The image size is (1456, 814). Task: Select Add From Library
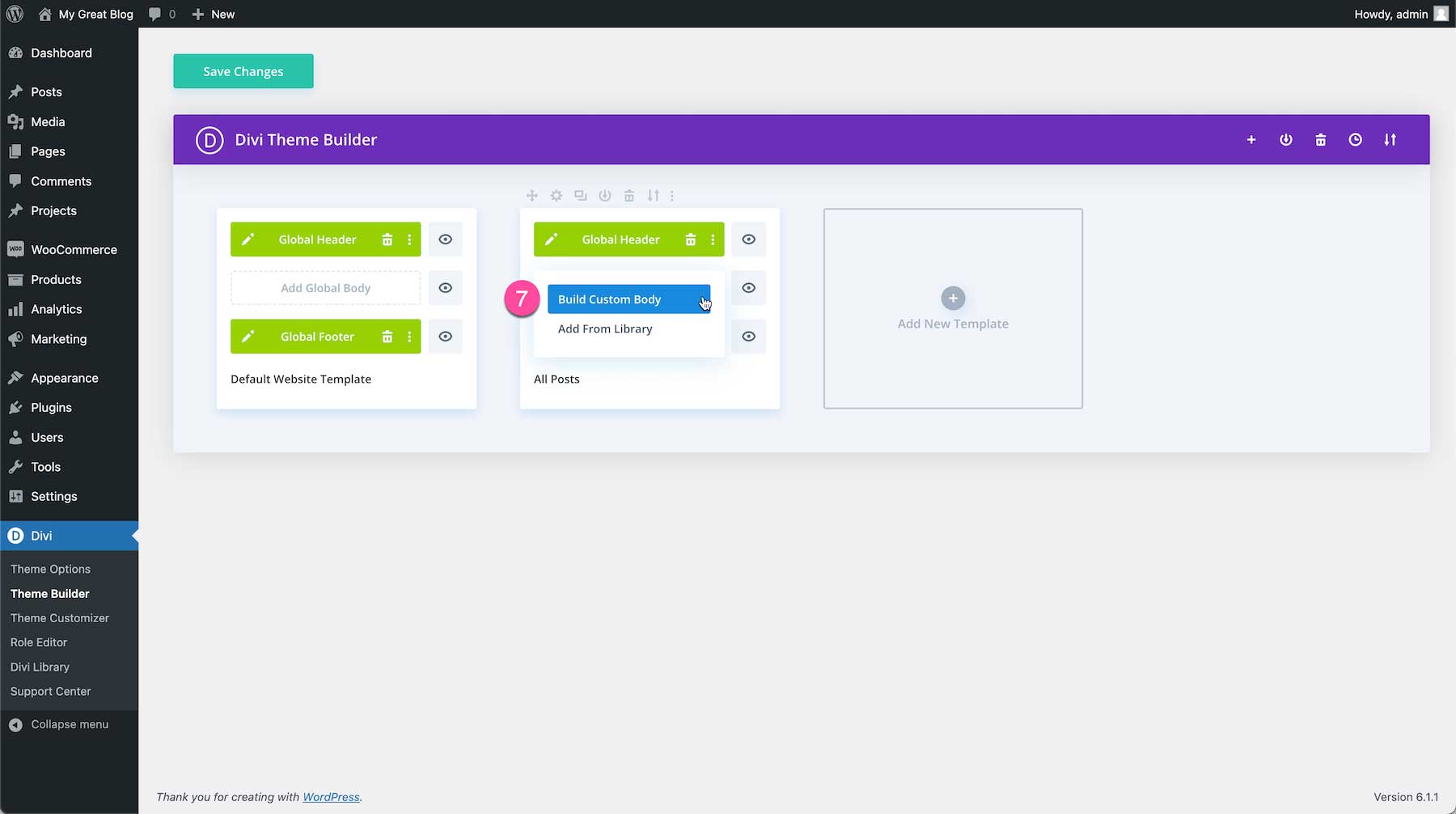coord(605,329)
